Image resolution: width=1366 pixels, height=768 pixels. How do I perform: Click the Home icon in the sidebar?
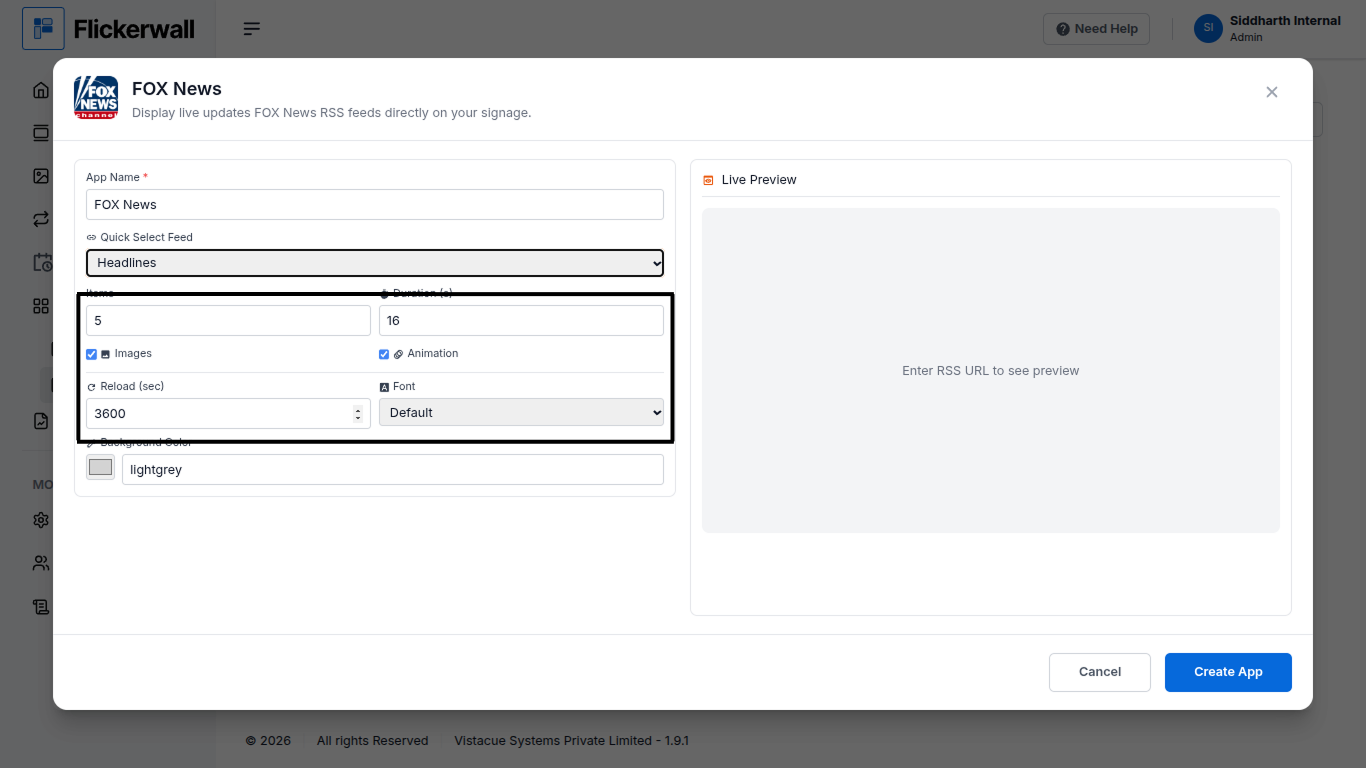coord(41,90)
